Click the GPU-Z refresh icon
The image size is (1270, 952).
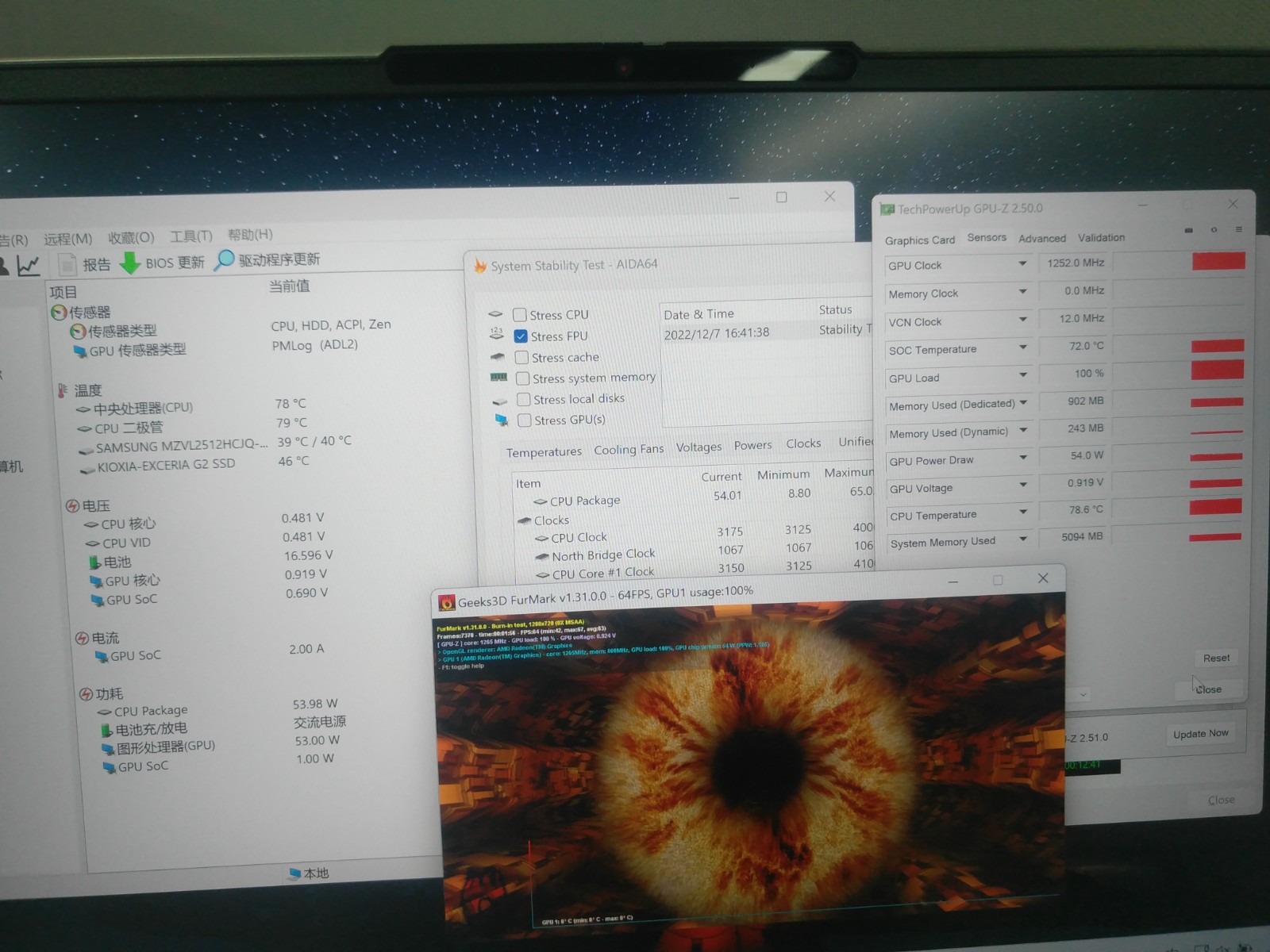coord(1214,230)
